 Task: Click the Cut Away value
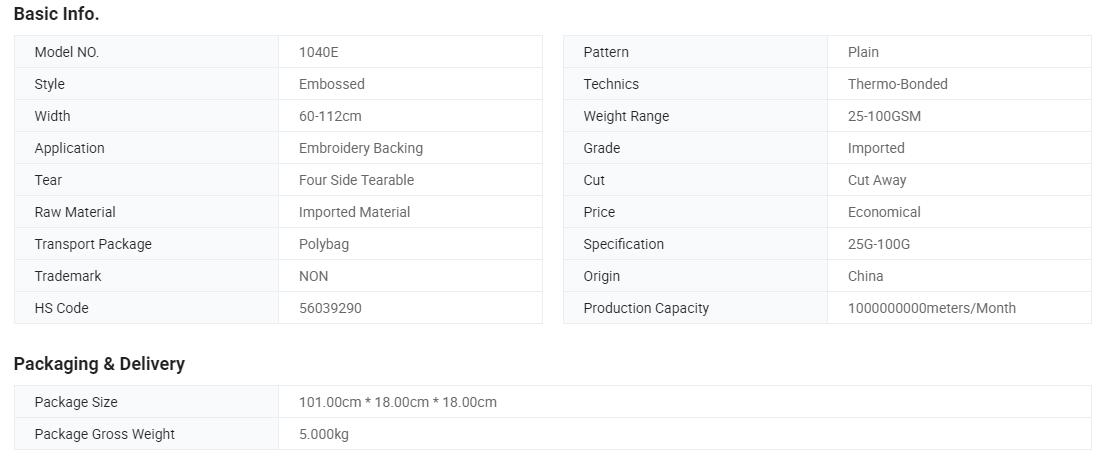877,180
